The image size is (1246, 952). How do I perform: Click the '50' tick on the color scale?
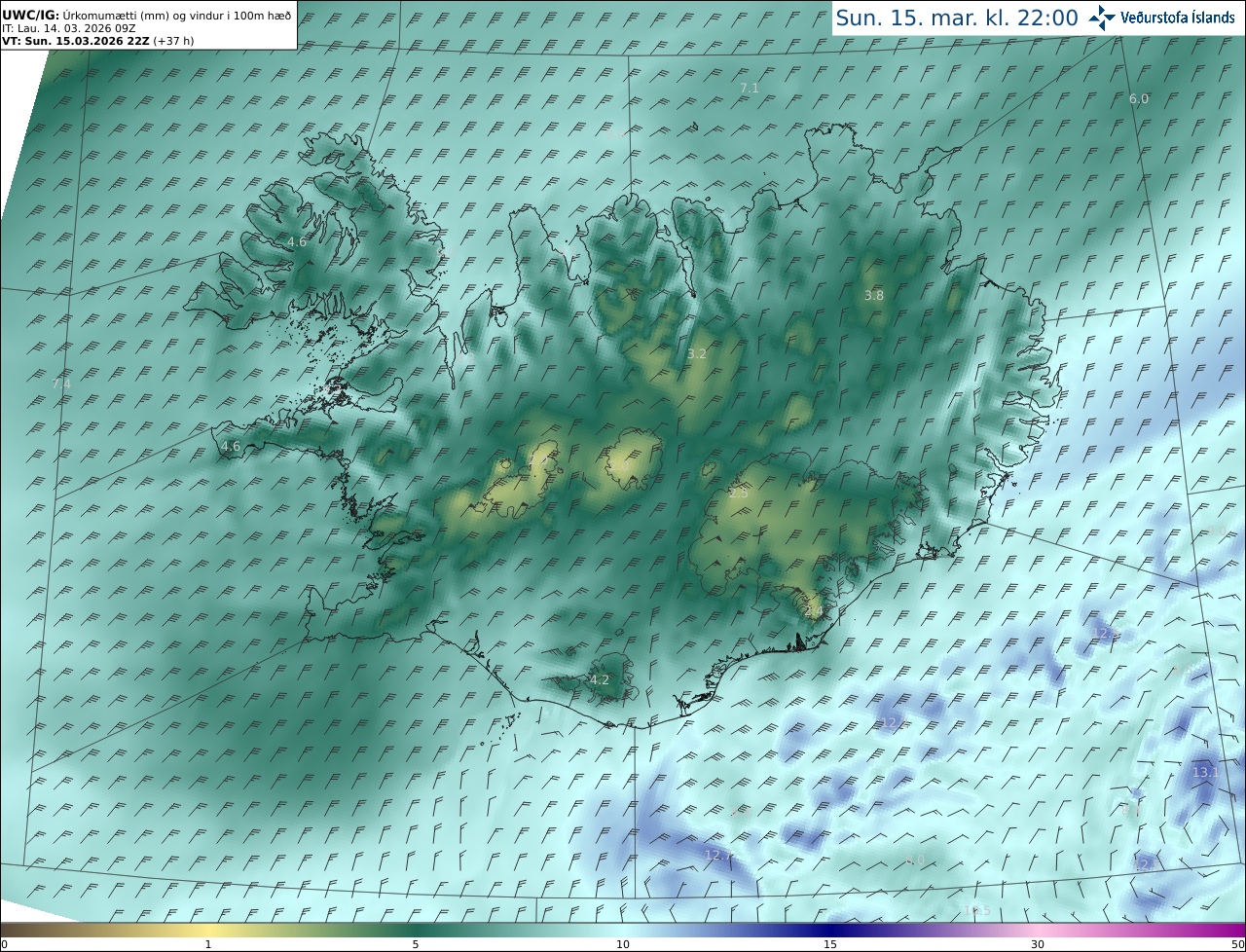click(1237, 944)
